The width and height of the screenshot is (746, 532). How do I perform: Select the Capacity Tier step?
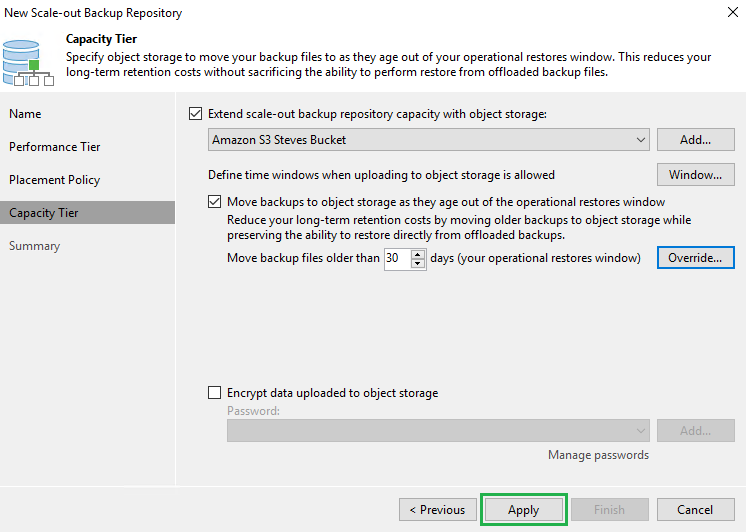44,213
